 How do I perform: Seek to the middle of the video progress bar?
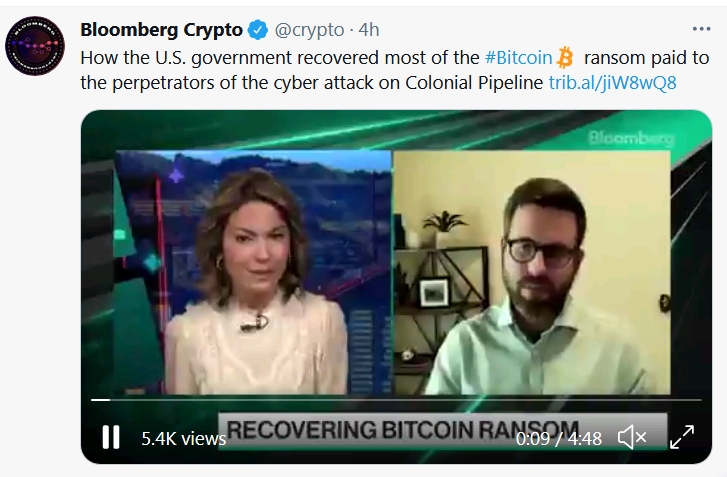396,399
